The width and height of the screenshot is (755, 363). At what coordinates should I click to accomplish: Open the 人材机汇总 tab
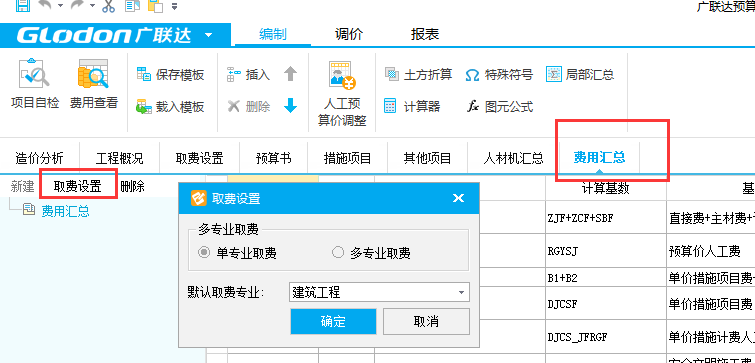[x=513, y=158]
